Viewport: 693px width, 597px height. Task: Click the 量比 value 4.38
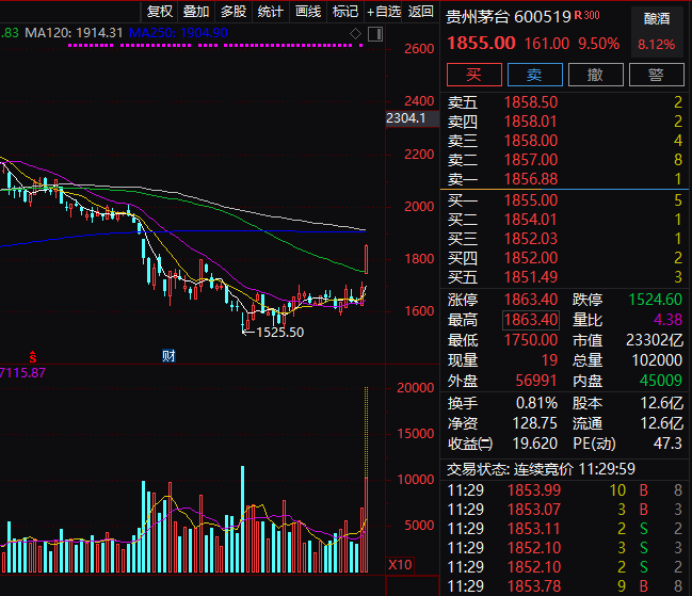668,319
